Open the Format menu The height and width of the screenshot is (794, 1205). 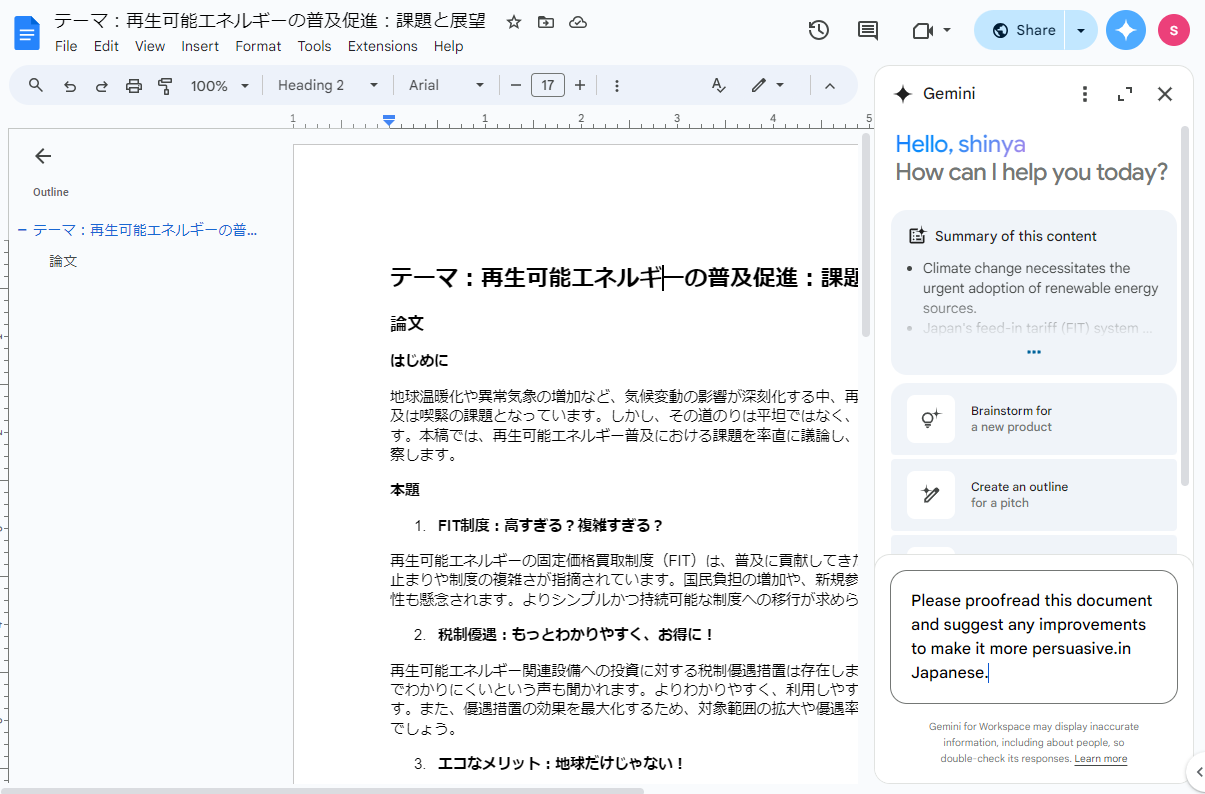(258, 46)
